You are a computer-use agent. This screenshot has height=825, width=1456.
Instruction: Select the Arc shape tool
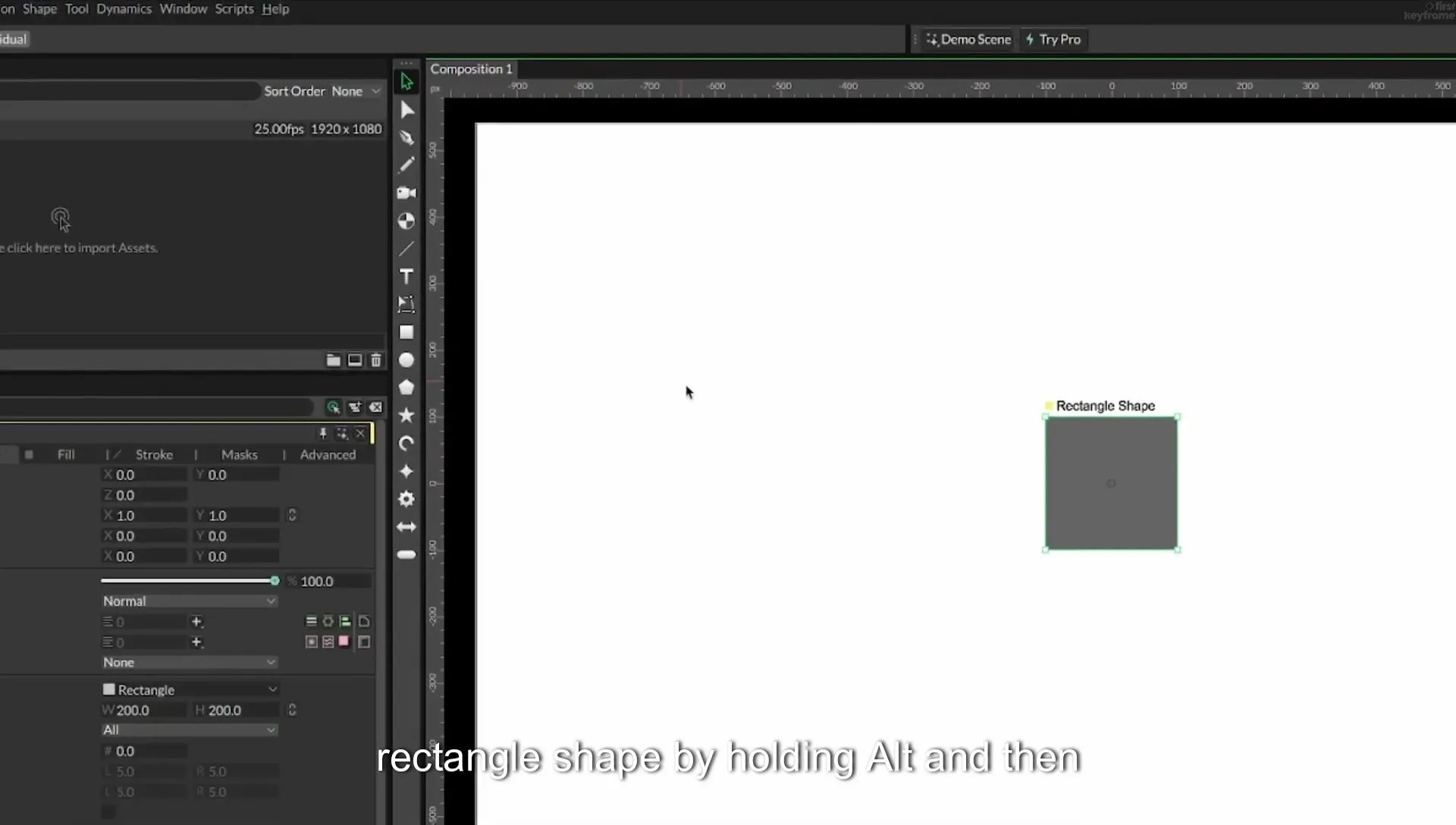406,444
